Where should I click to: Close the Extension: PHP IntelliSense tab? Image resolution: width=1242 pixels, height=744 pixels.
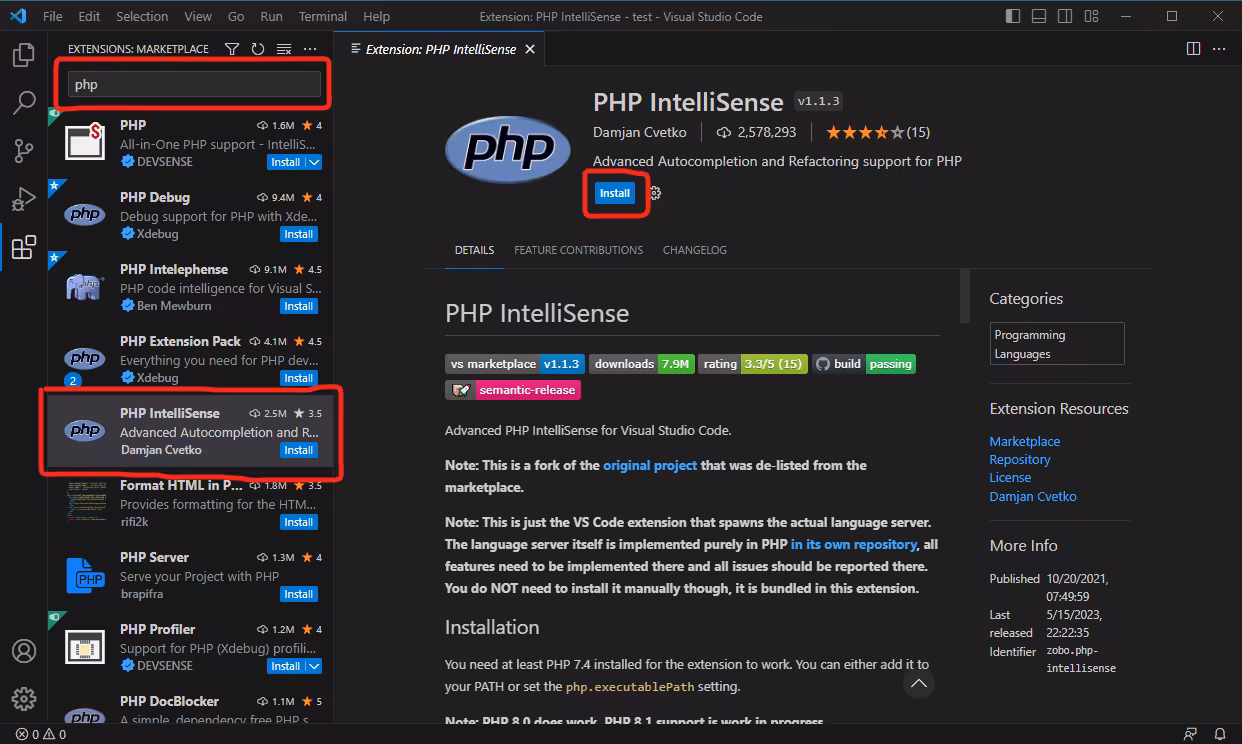click(530, 49)
